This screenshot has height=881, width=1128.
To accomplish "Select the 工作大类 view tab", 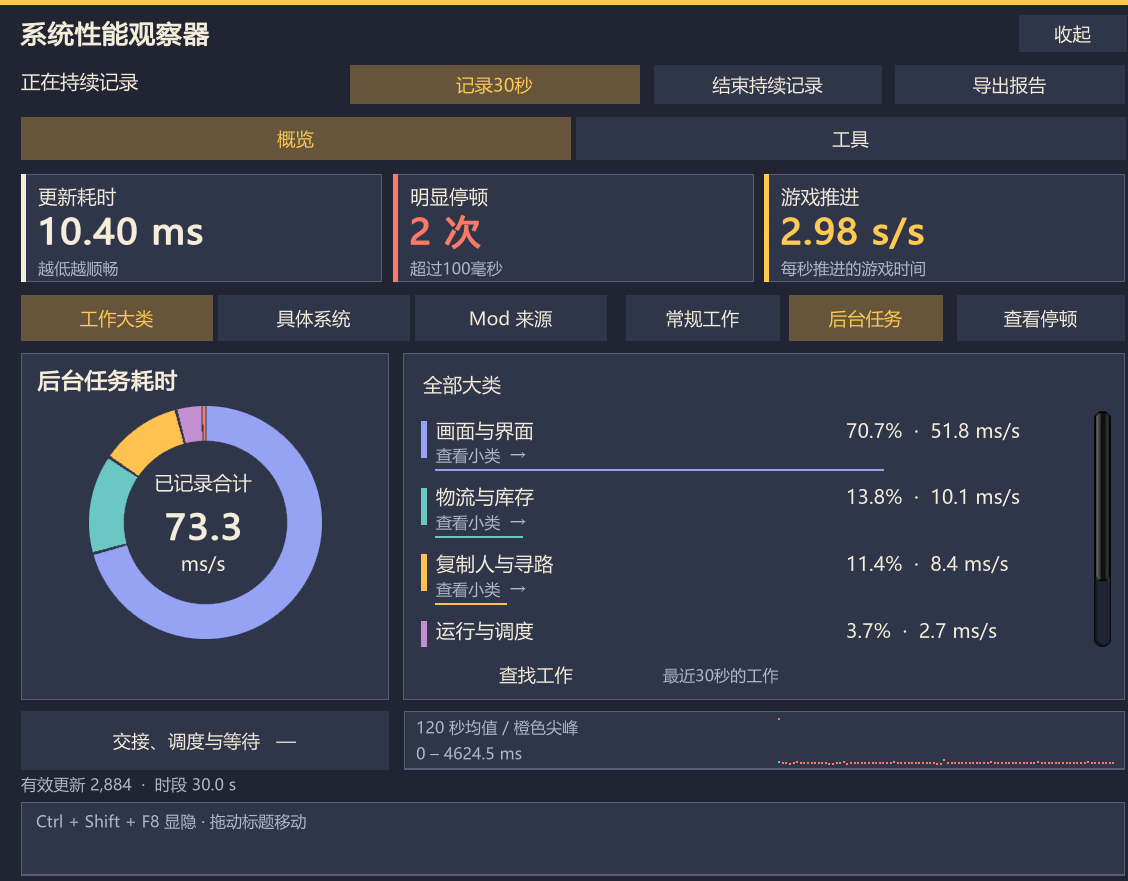I will coord(117,318).
